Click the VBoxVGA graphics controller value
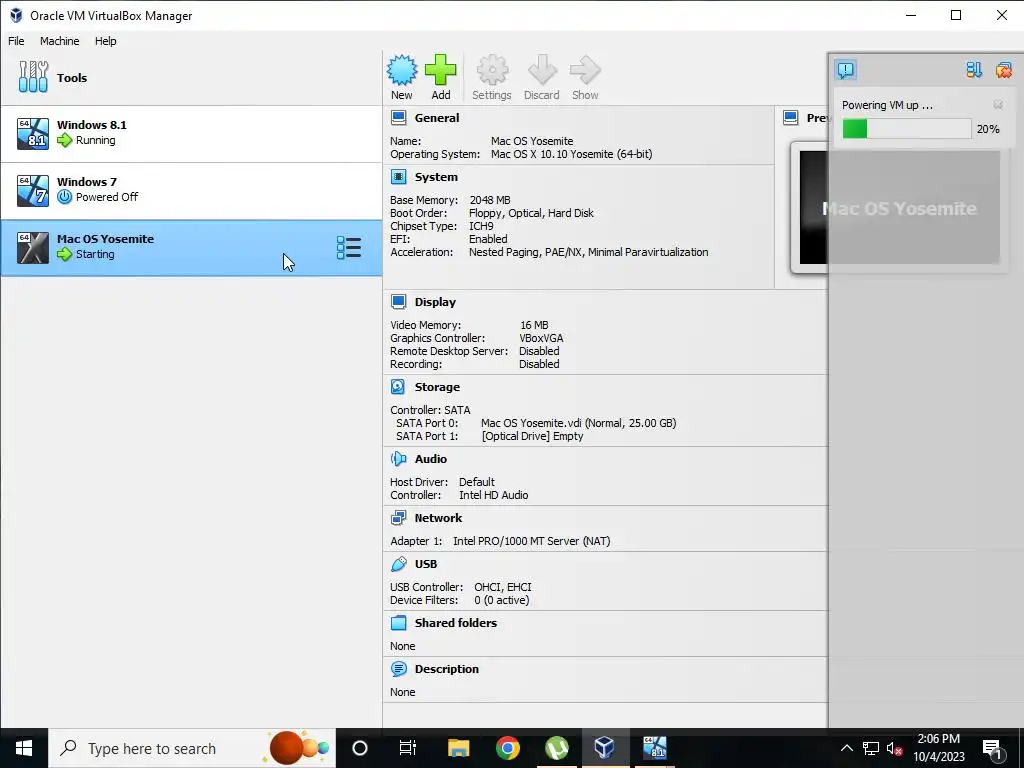1024x768 pixels. (x=541, y=338)
